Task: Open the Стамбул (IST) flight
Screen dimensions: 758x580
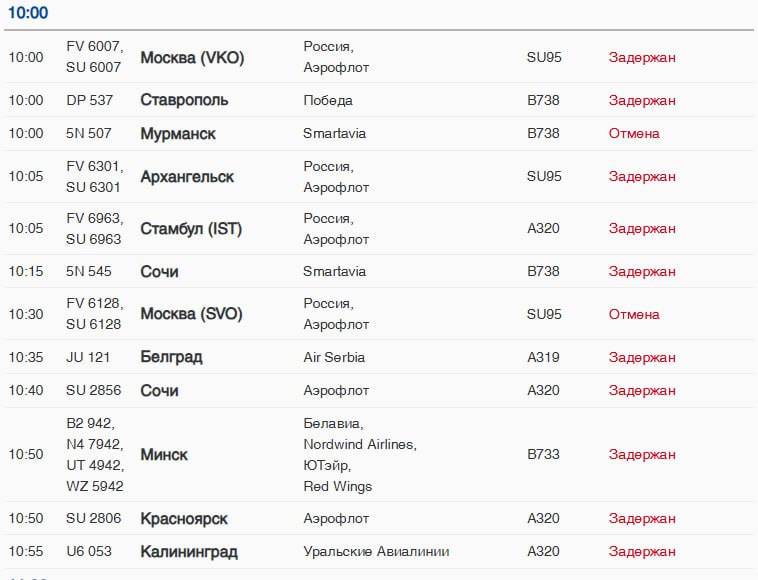Action: pos(191,229)
